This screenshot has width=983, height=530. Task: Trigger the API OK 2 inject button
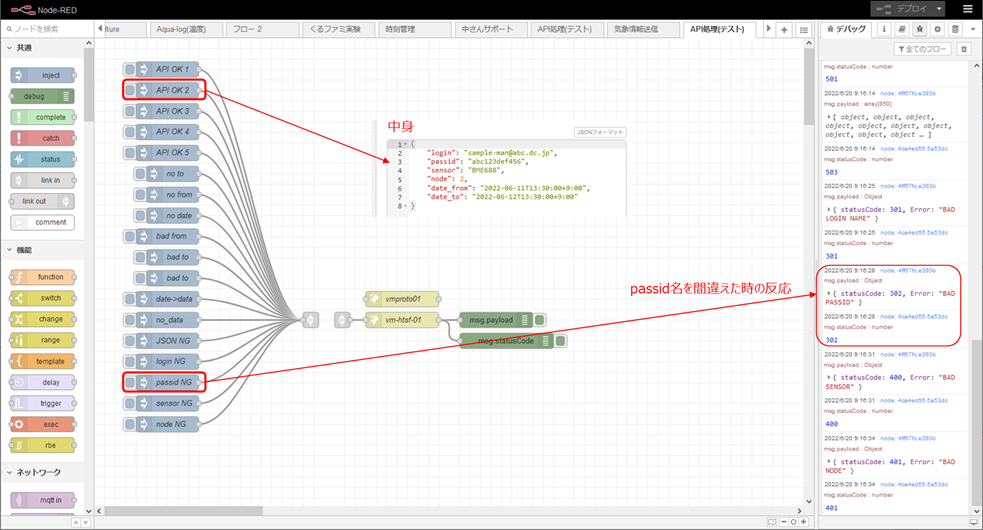click(130, 90)
